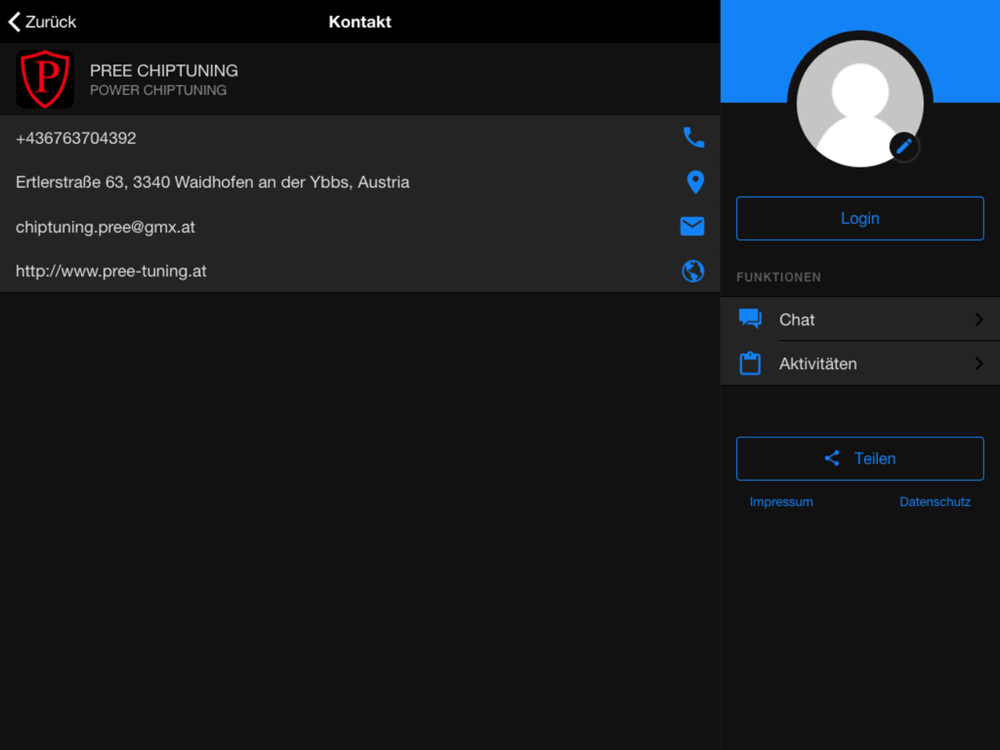The height and width of the screenshot is (750, 1000).
Task: Click the phone number +436763704392
Action: point(76,138)
